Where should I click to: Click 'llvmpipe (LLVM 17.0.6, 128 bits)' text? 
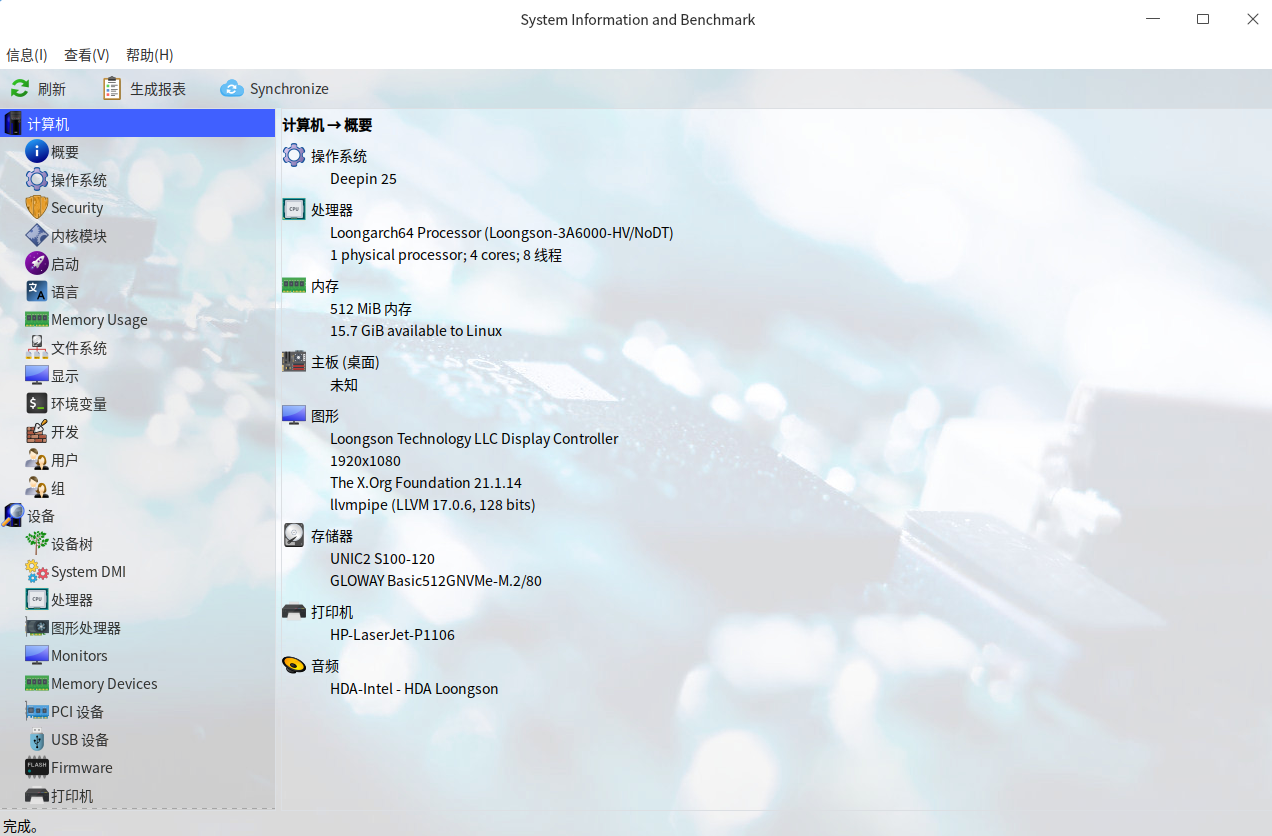tap(433, 505)
